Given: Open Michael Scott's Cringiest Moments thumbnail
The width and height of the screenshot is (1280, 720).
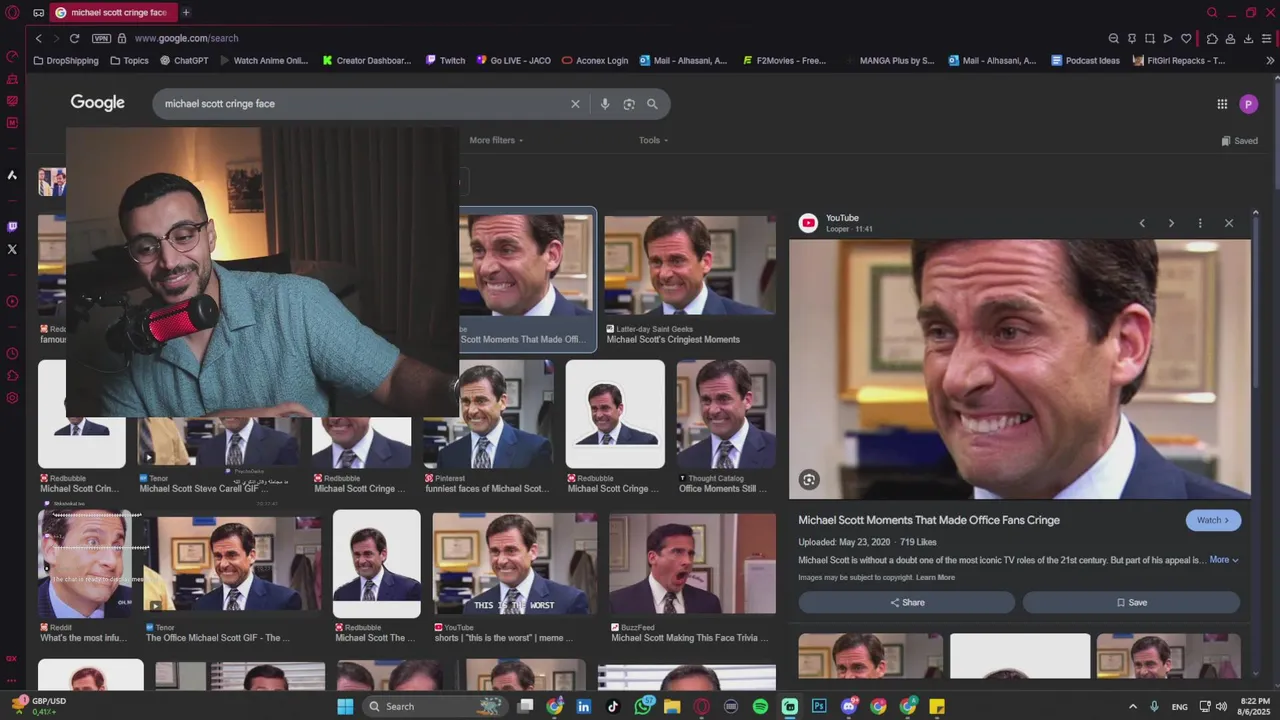Looking at the screenshot, I should [x=690, y=267].
